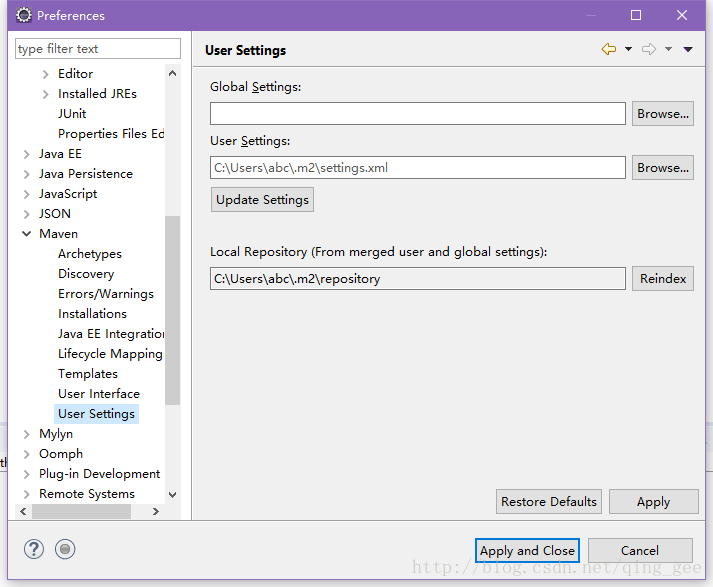The height and width of the screenshot is (587, 713).
Task: Click the Help question mark icon
Action: (34, 549)
